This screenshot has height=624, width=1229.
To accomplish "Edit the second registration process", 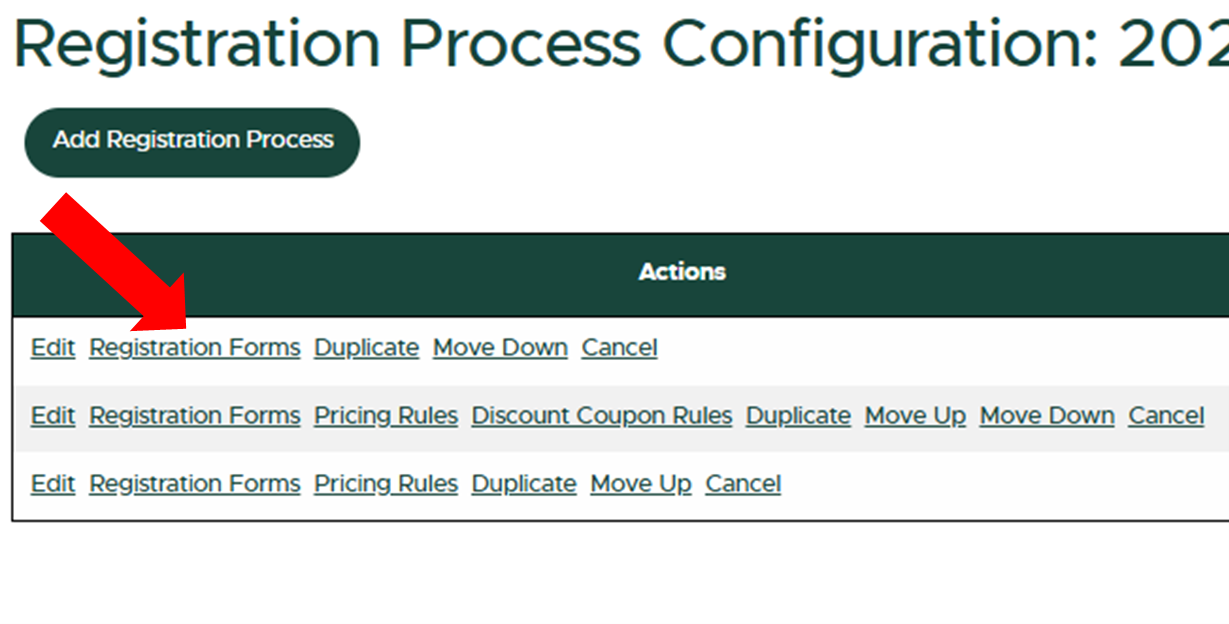I will (52, 415).
